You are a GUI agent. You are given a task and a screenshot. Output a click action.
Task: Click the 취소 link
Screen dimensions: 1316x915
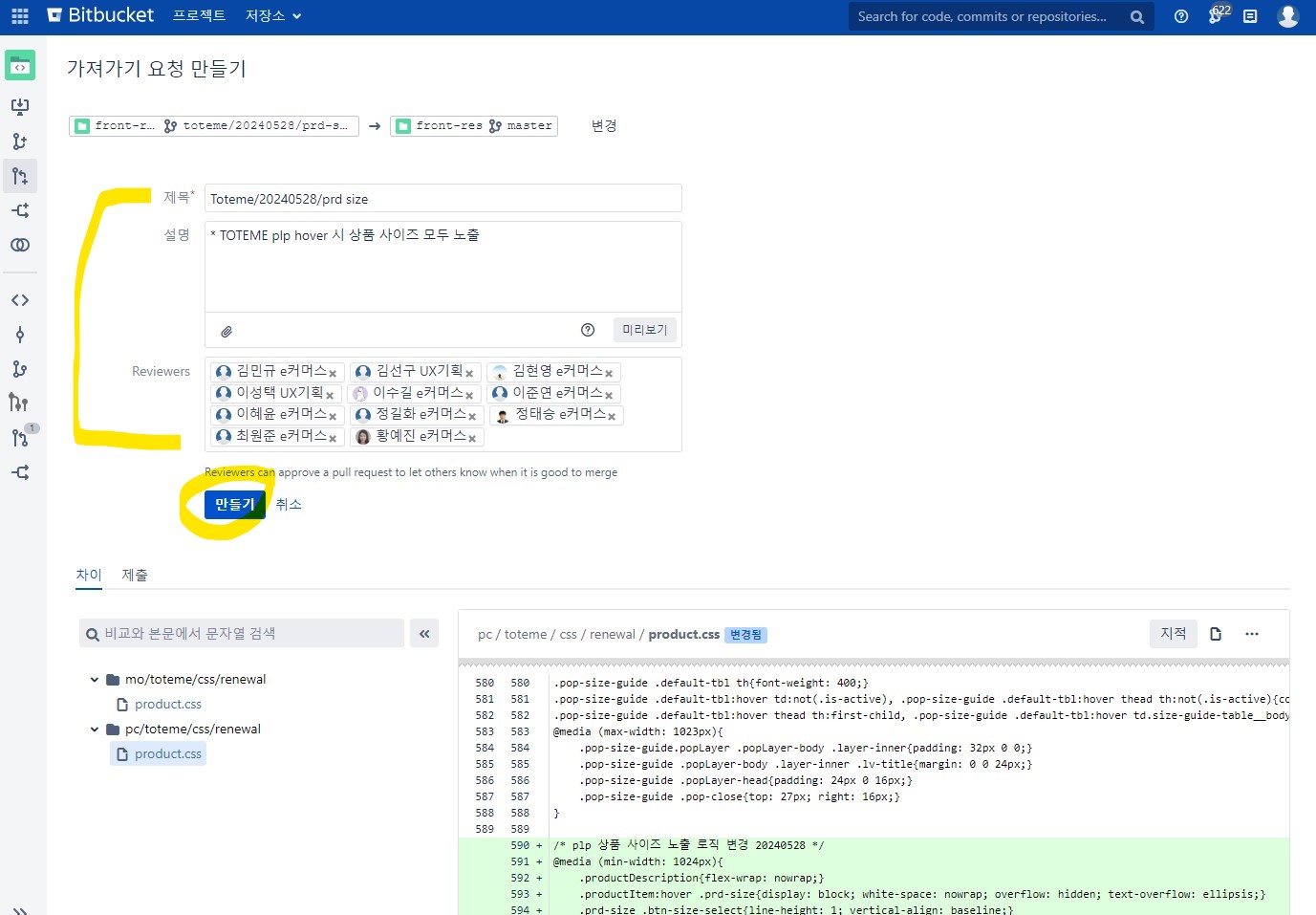coord(289,504)
